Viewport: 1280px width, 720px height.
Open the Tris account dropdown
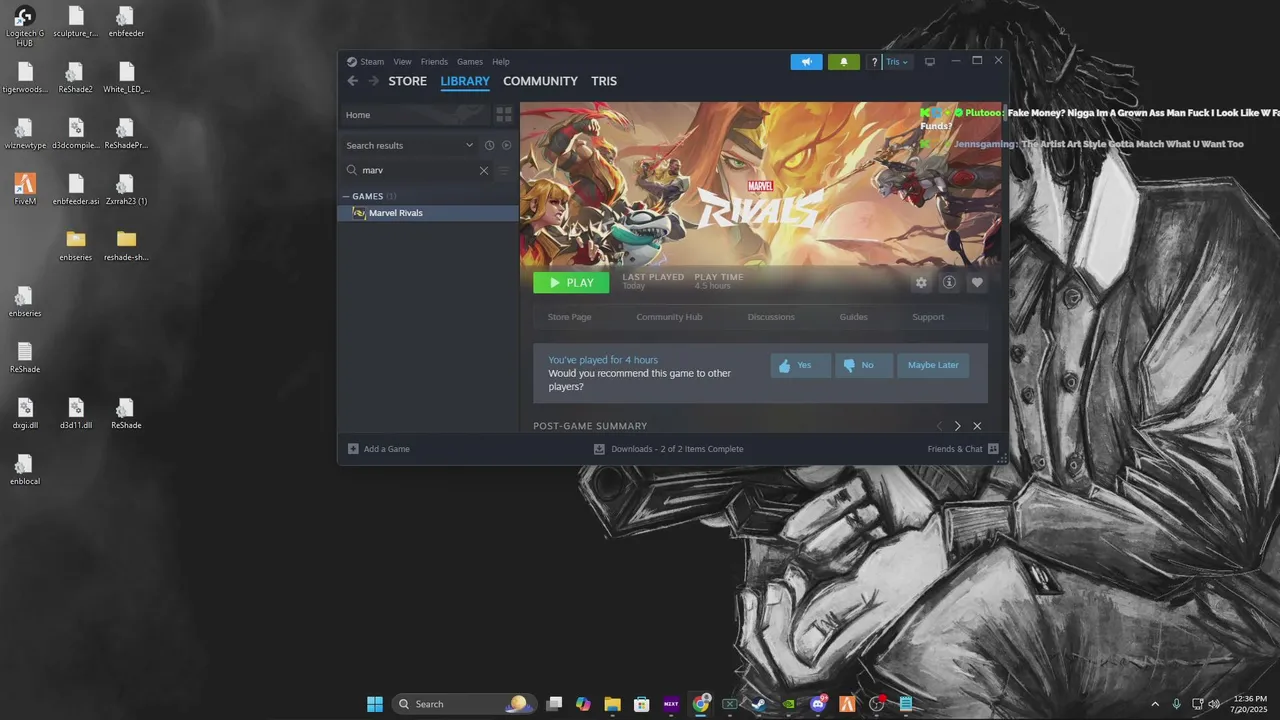point(897,62)
